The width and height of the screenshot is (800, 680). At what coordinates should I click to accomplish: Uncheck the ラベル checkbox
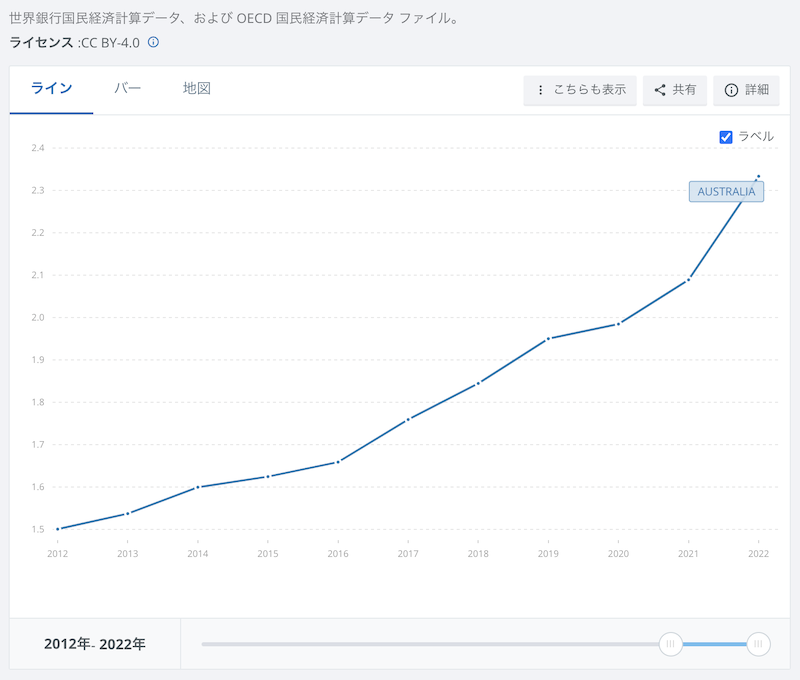pyautogui.click(x=726, y=137)
